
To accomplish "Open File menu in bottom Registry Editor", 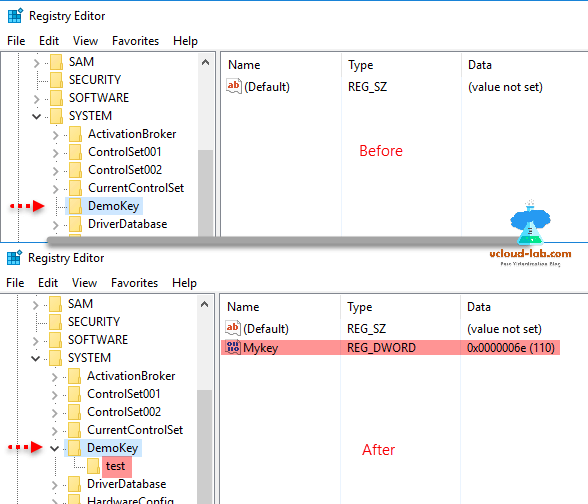I will pyautogui.click(x=15, y=282).
